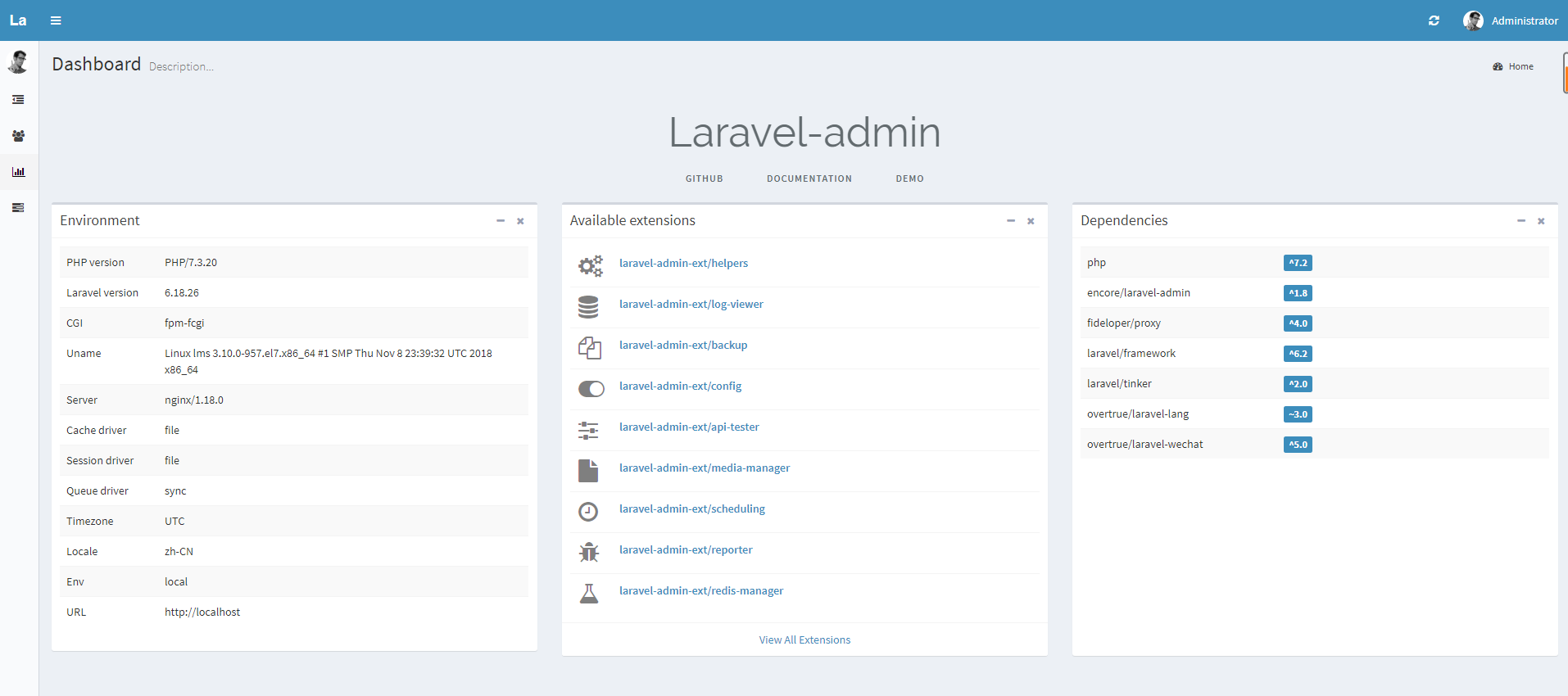Click the Administrator avatar in header
This screenshot has width=1568, height=696.
tap(1473, 20)
